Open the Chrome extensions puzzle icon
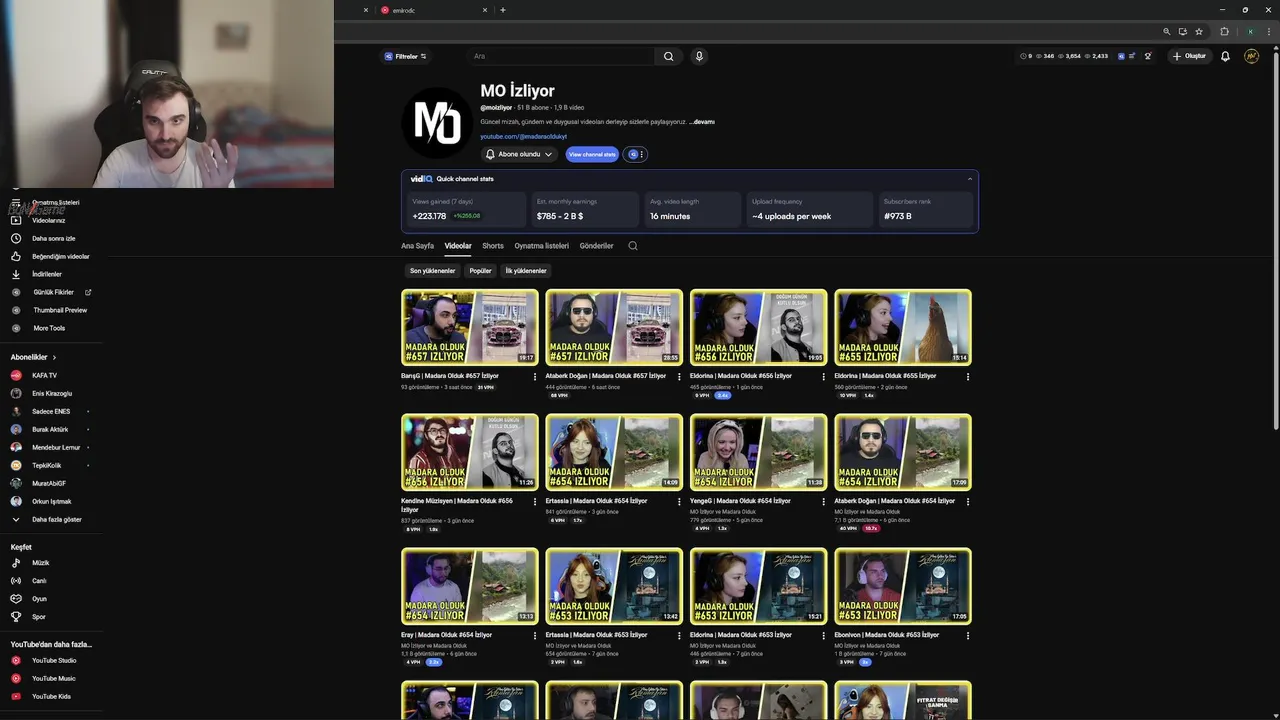The image size is (1280, 720). pyautogui.click(x=1224, y=32)
